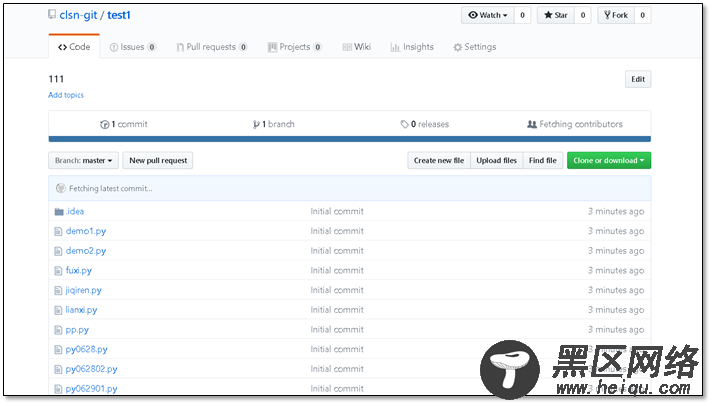Open the py0628.py file
The width and height of the screenshot is (712, 405).
tap(87, 350)
